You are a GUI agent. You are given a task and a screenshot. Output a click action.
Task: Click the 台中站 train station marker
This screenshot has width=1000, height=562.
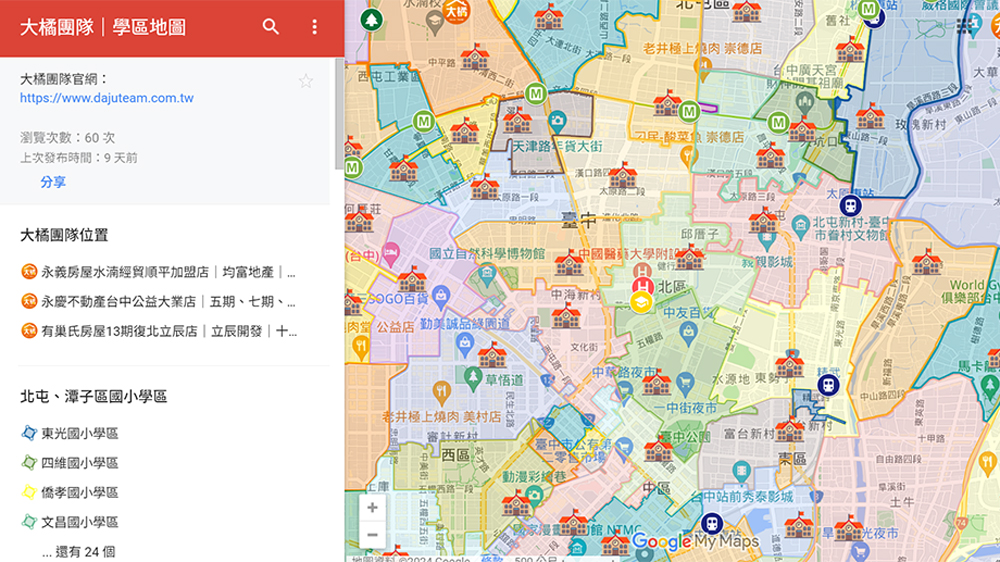coord(712,524)
